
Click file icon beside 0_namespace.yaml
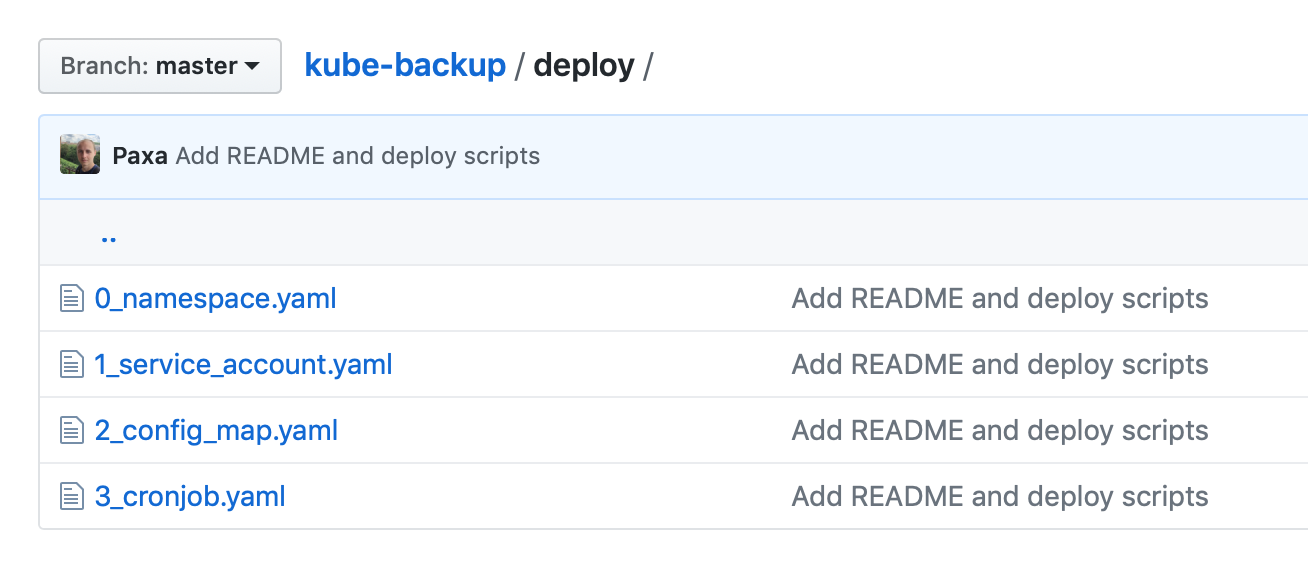71,298
